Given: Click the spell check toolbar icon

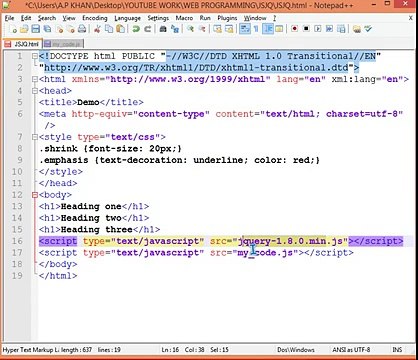Looking at the screenshot, I should tap(368, 29).
